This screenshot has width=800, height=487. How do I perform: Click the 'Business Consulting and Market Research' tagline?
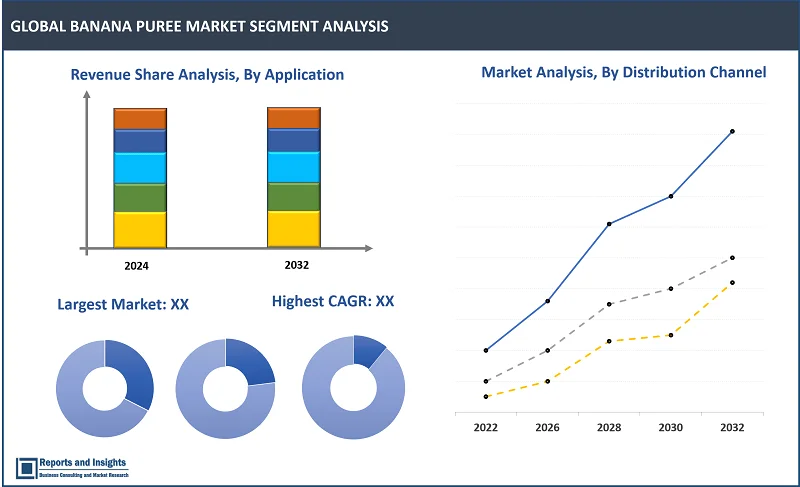pos(84,475)
